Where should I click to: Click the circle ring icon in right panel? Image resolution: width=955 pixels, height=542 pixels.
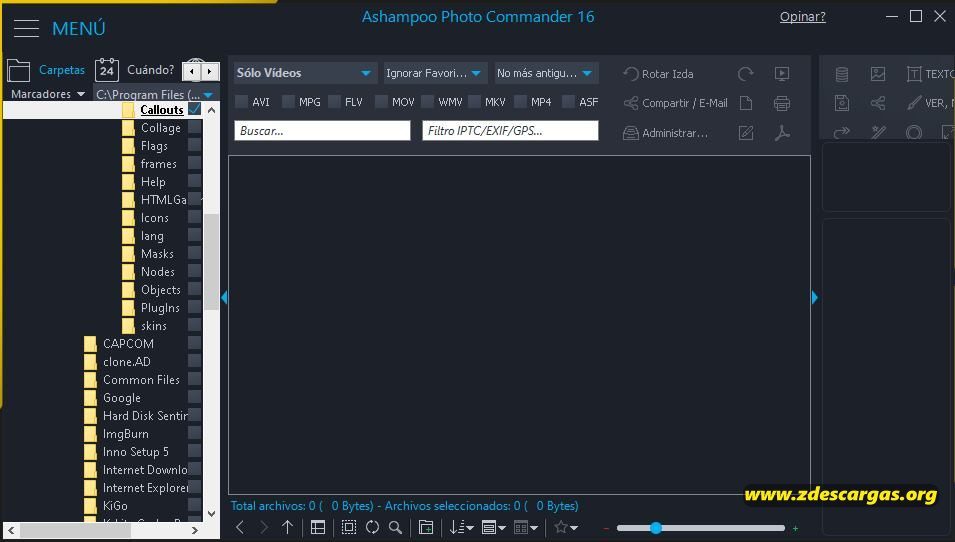click(x=914, y=132)
